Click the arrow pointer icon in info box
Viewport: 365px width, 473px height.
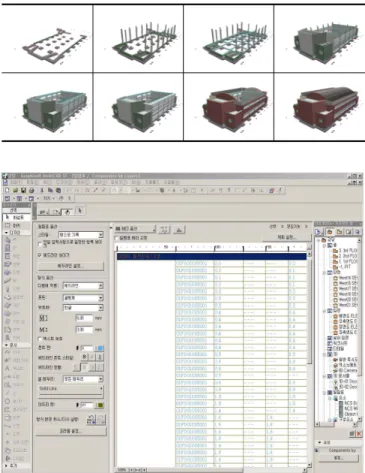[80, 211]
